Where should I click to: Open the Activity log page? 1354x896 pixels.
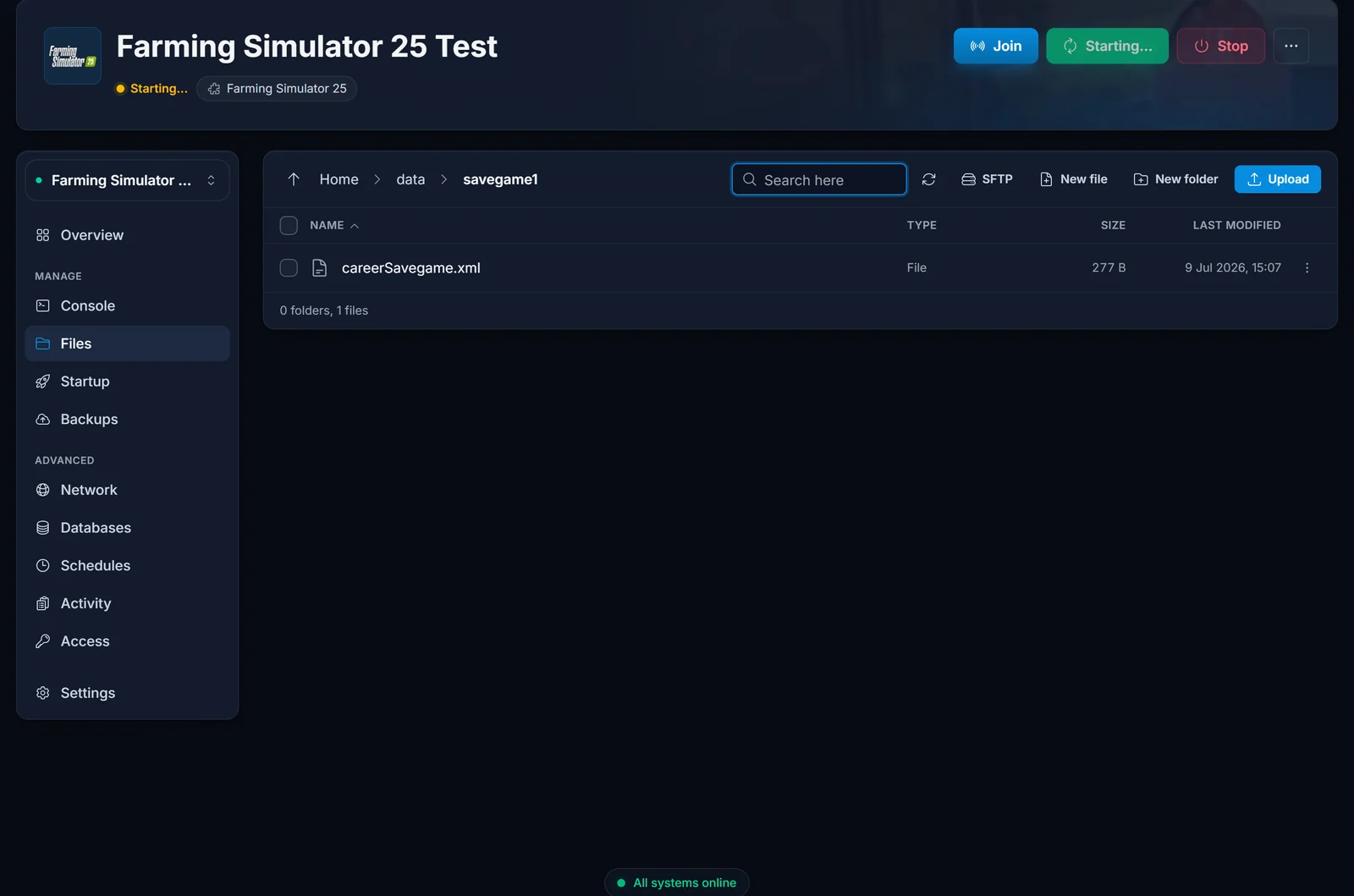tap(127, 603)
